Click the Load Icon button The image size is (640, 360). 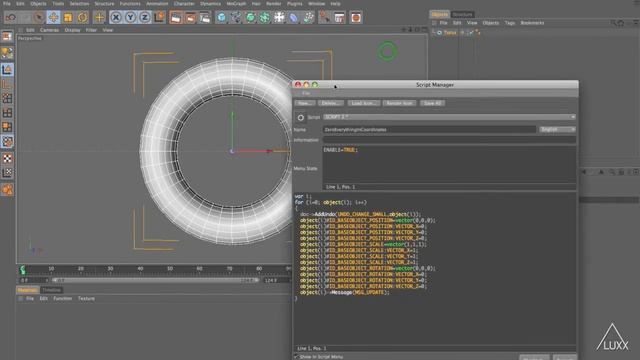point(363,103)
